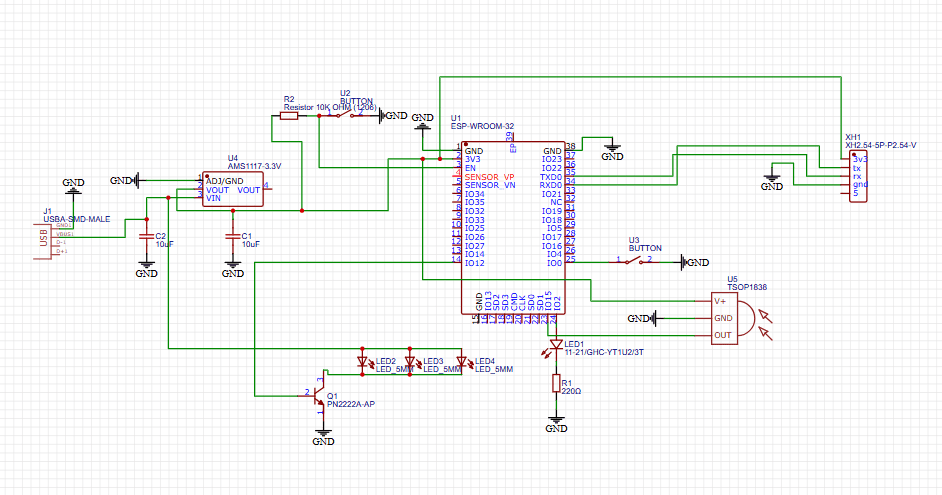Select the 10uF label of C1
Viewport: 942px width, 495px height.
pos(251,244)
